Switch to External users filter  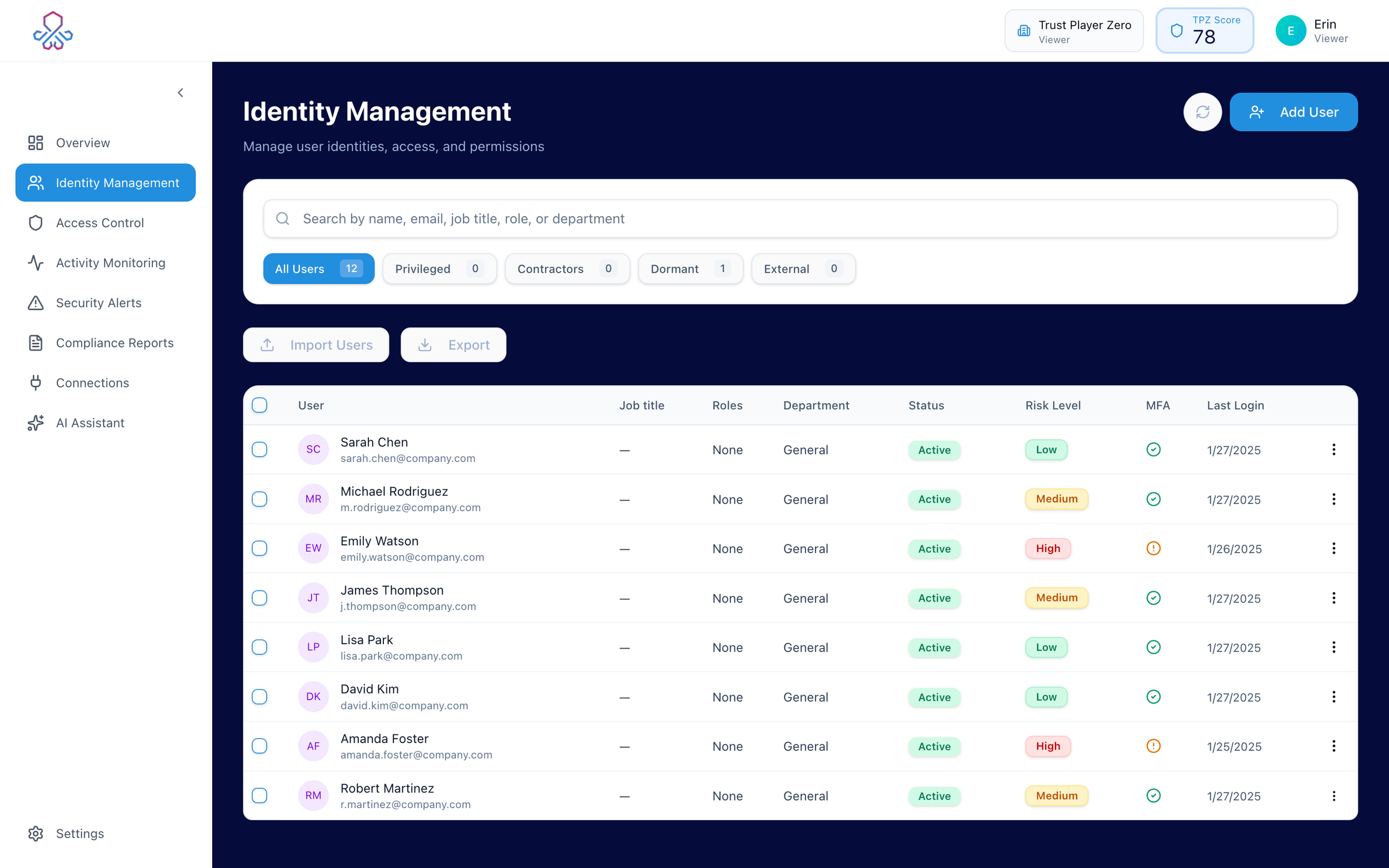(803, 269)
